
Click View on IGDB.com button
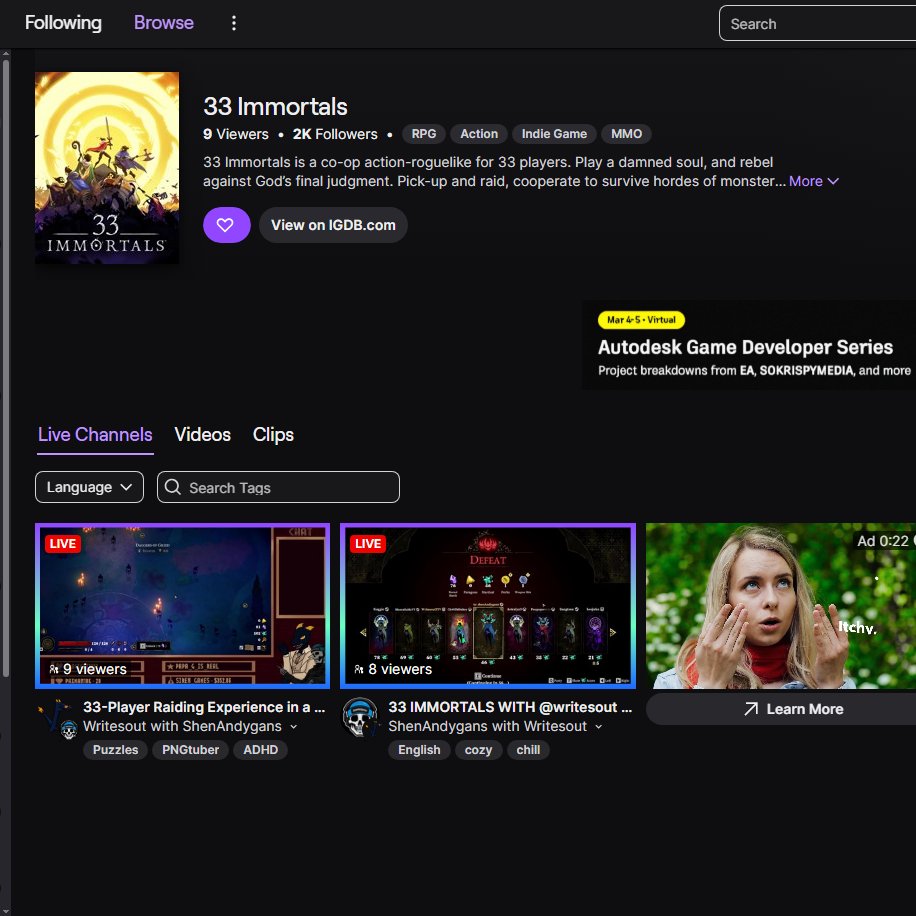point(333,225)
